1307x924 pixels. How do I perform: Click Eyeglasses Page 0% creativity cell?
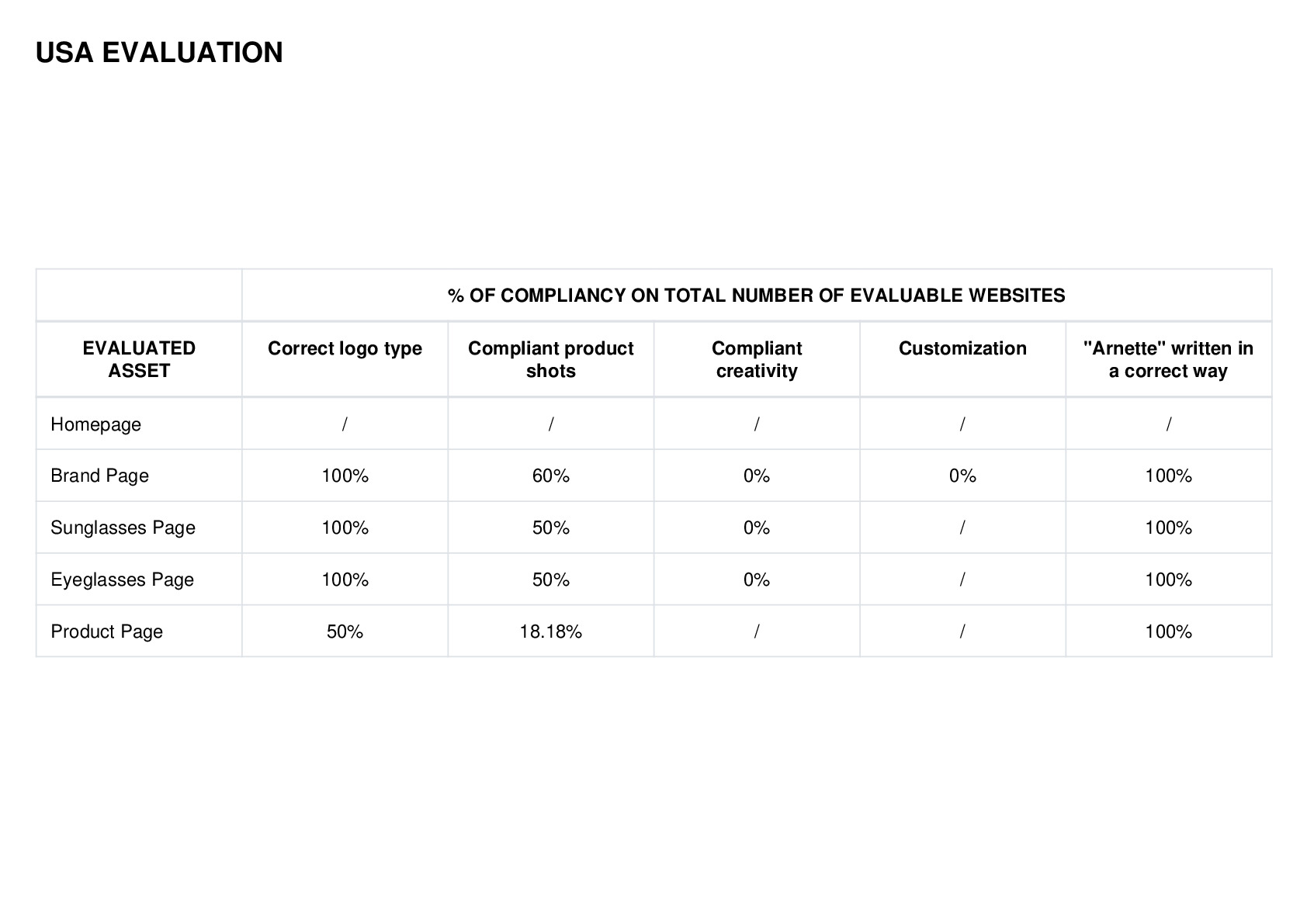tap(757, 580)
